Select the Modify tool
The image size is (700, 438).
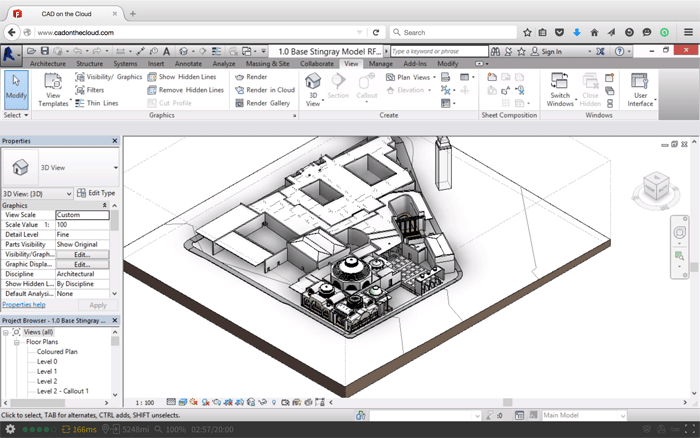[x=17, y=89]
